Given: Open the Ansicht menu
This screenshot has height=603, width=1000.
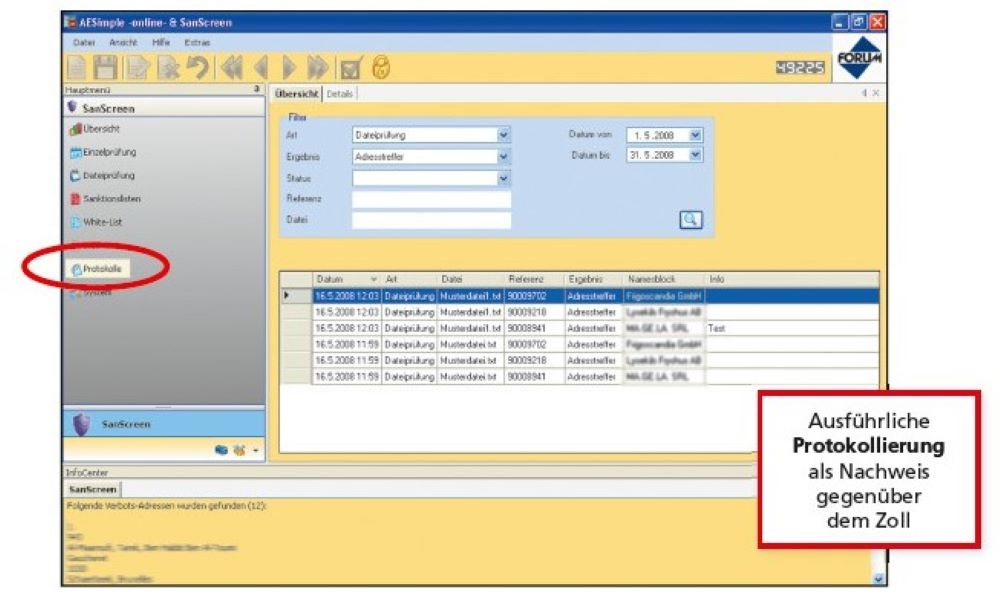Looking at the screenshot, I should pos(122,42).
